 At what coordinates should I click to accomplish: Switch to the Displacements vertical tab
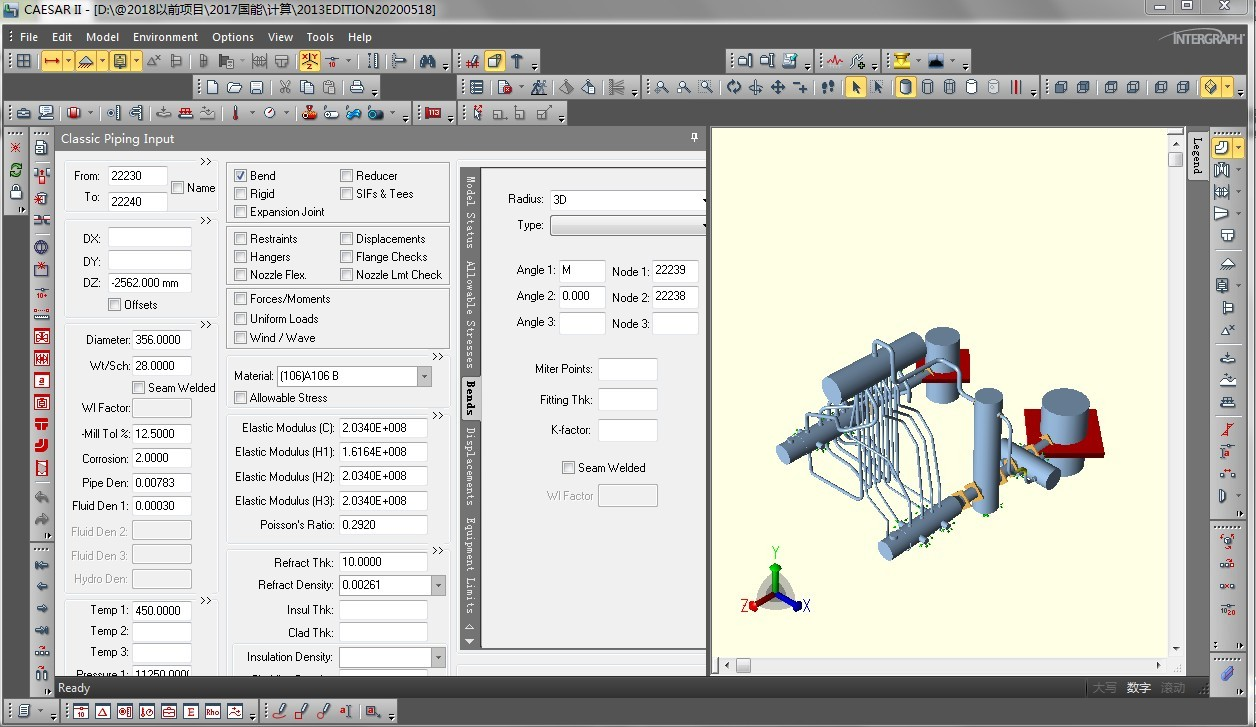470,466
